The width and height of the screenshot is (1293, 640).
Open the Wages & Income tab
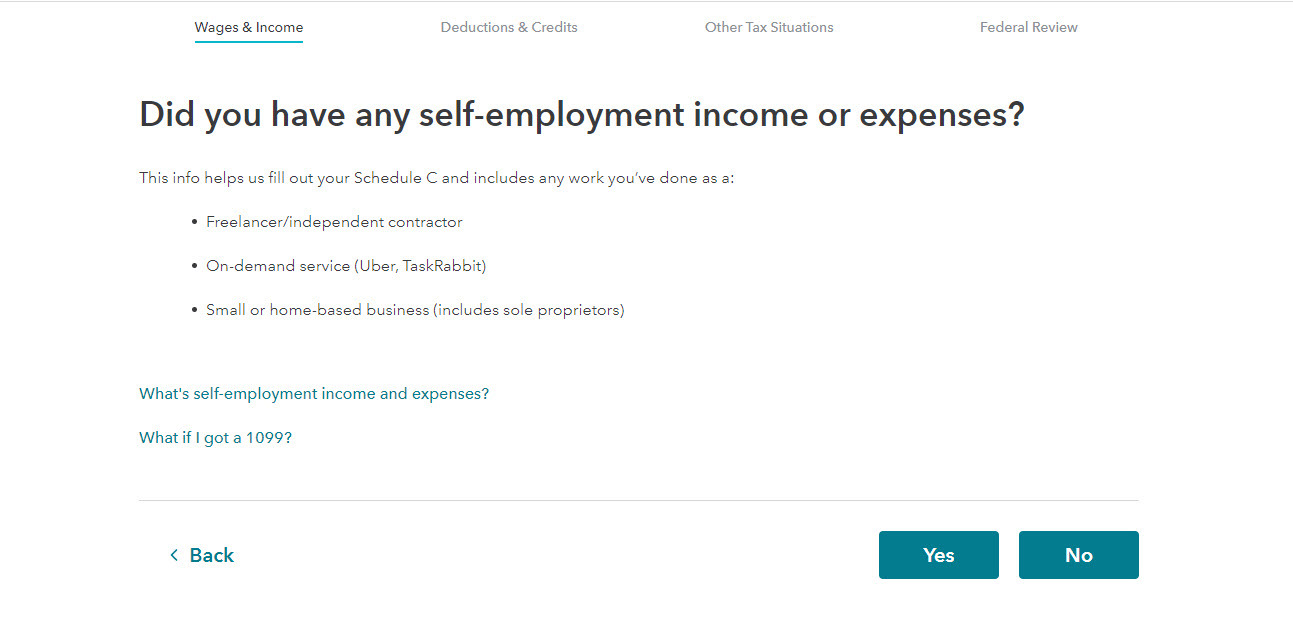tap(249, 27)
